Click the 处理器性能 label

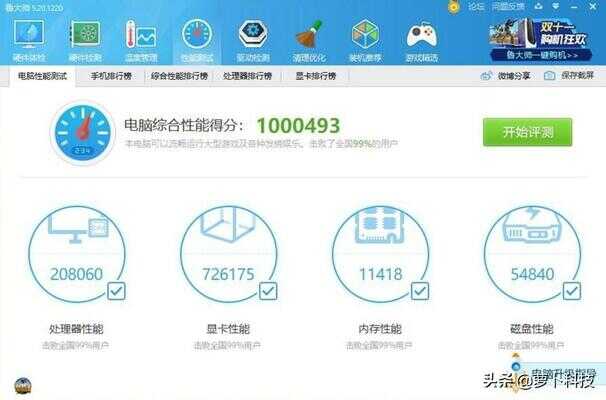point(76,329)
